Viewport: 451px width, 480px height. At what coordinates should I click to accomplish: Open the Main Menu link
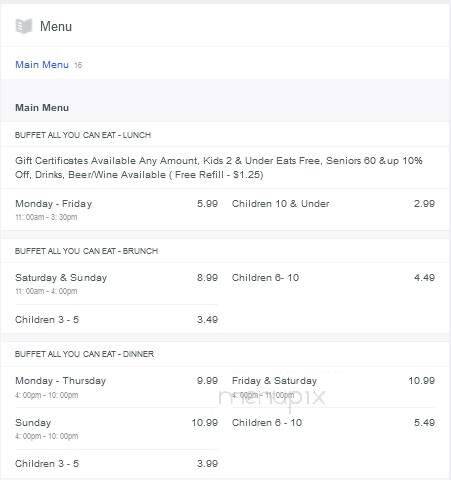pyautogui.click(x=42, y=64)
